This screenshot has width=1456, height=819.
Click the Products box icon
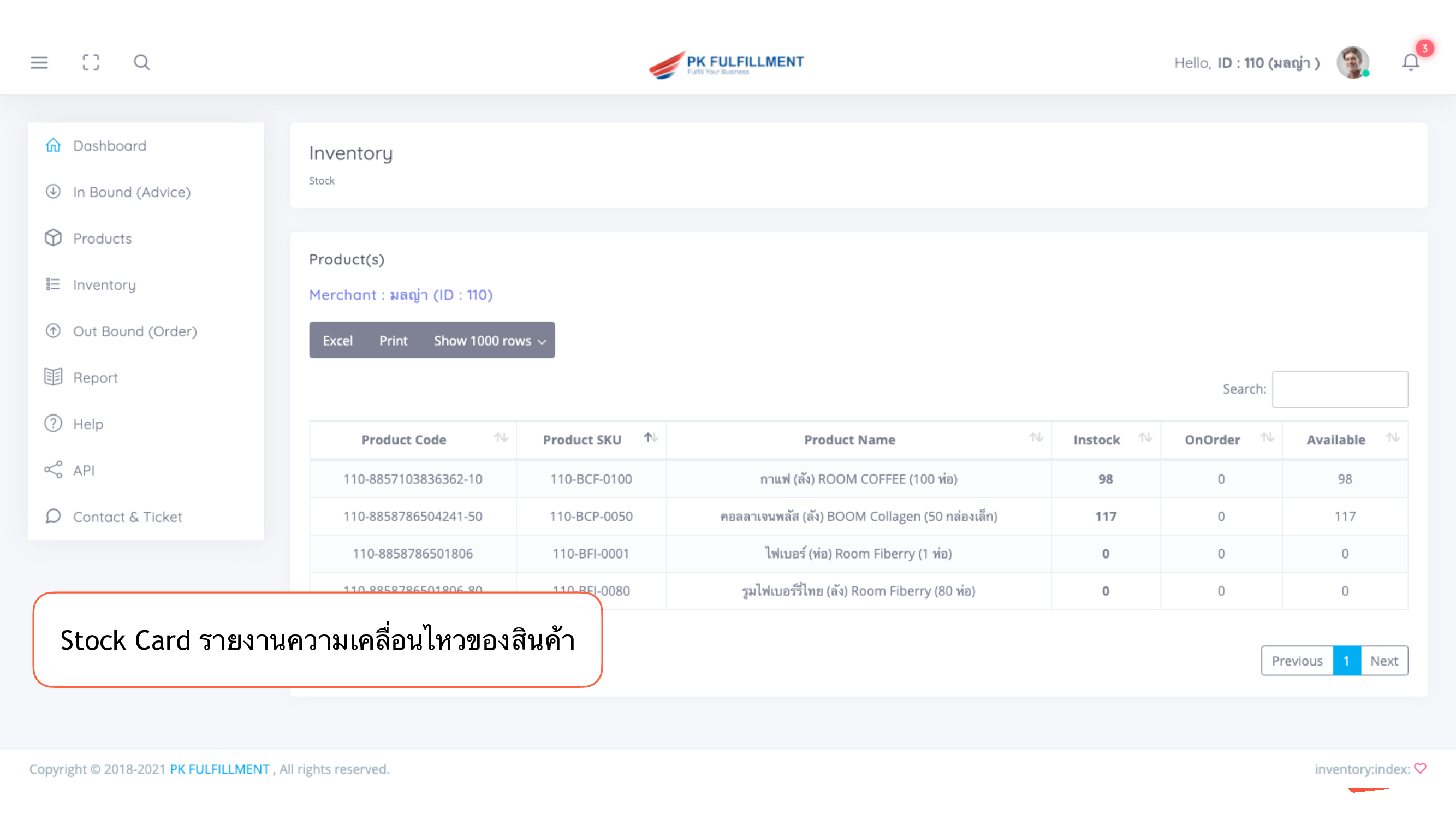tap(53, 238)
